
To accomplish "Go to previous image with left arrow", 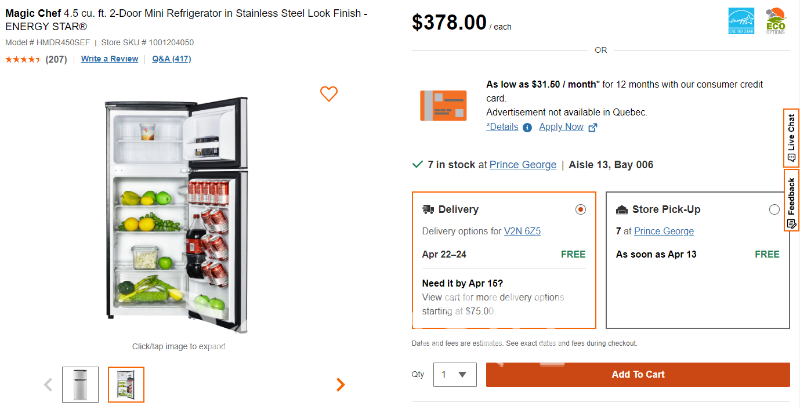I will 47,384.
